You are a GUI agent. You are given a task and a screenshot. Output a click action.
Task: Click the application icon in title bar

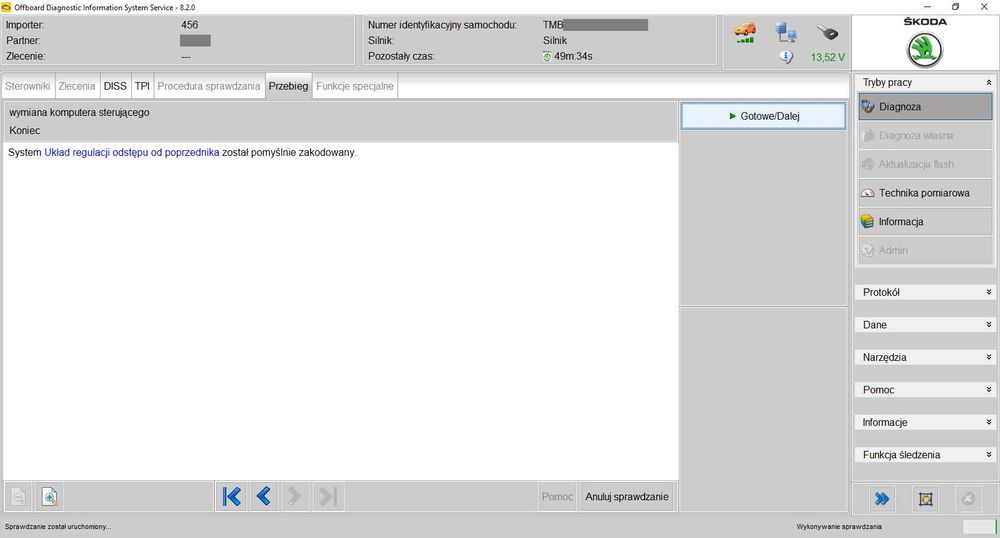(x=6, y=7)
